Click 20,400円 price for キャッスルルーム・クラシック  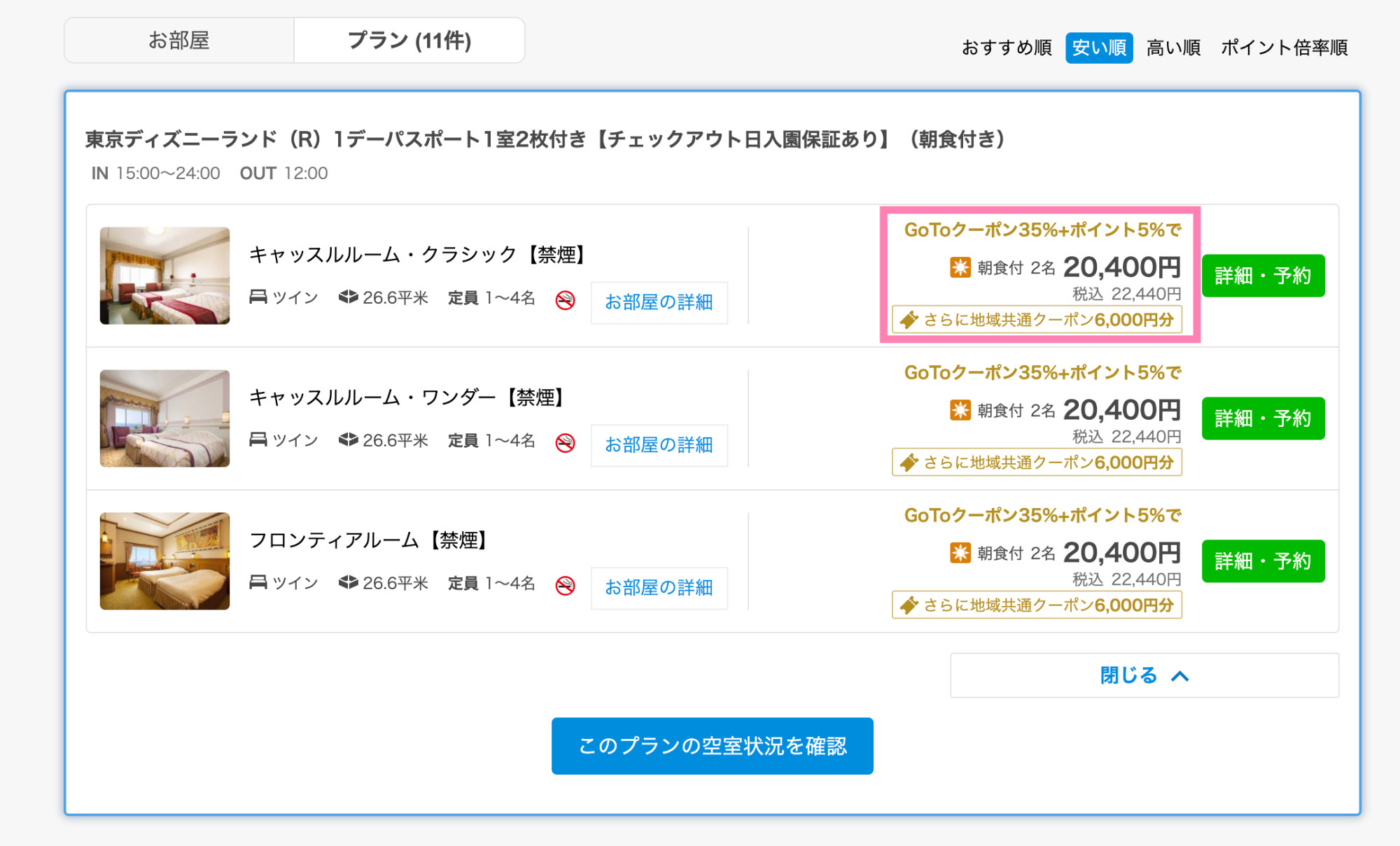click(x=1122, y=267)
